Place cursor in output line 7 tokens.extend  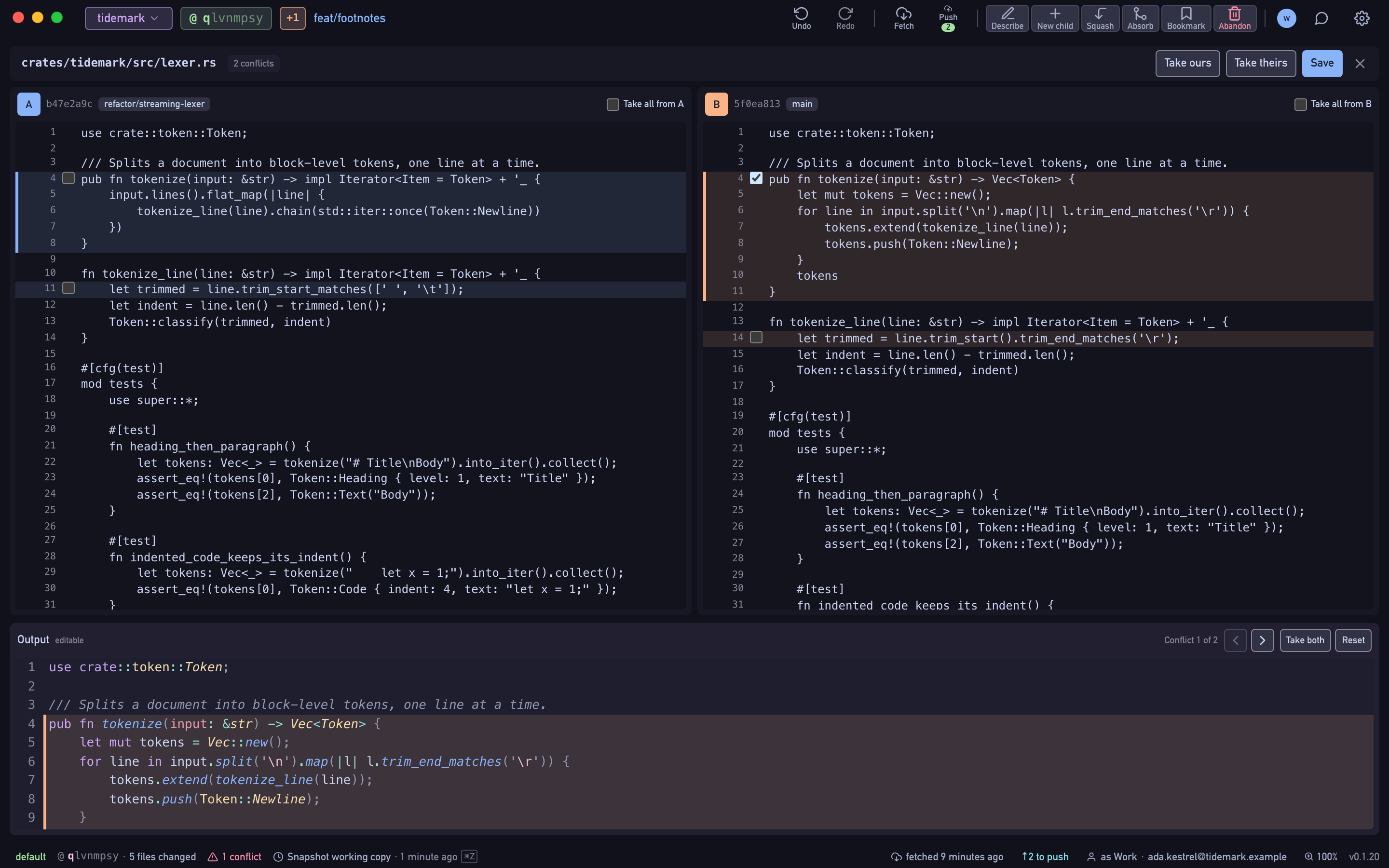point(241,780)
